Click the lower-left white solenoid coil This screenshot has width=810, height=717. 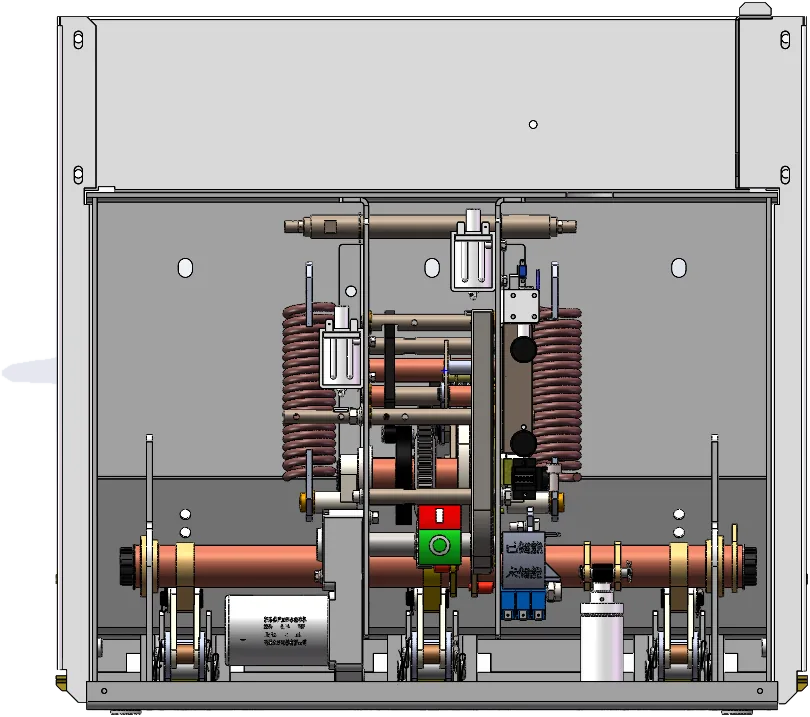point(340,350)
